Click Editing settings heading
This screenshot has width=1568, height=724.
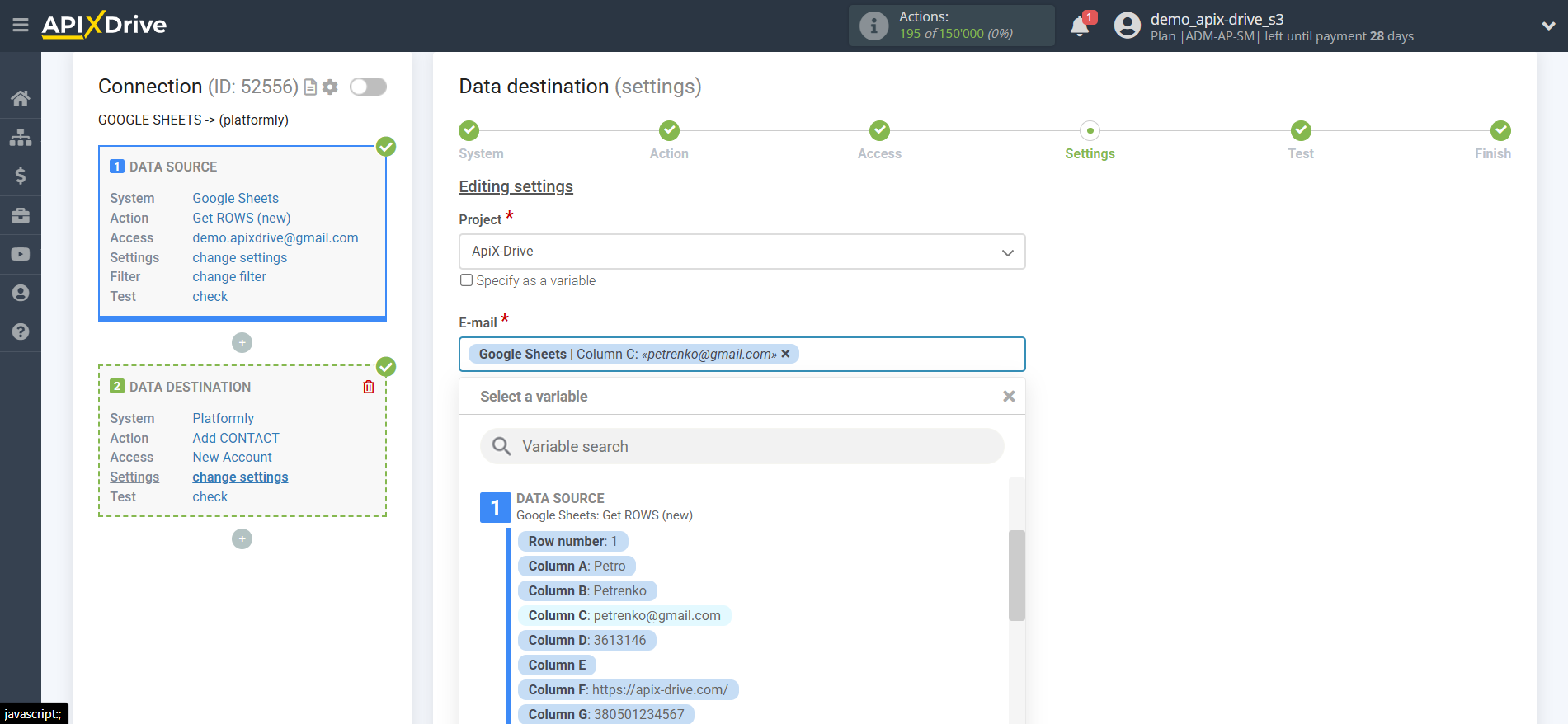tap(516, 186)
